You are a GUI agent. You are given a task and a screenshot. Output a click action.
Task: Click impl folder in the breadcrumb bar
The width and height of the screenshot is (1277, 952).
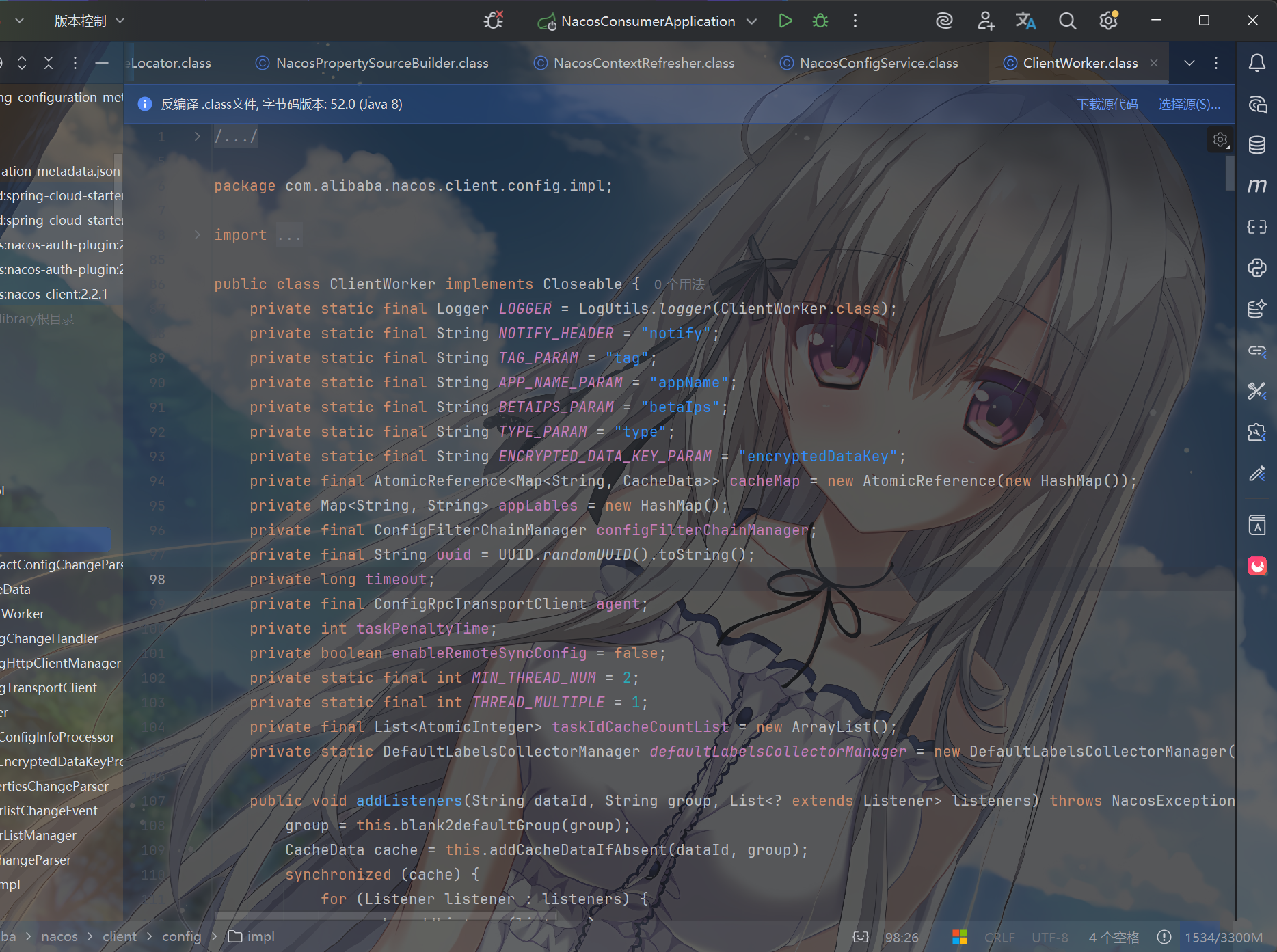pos(252,936)
